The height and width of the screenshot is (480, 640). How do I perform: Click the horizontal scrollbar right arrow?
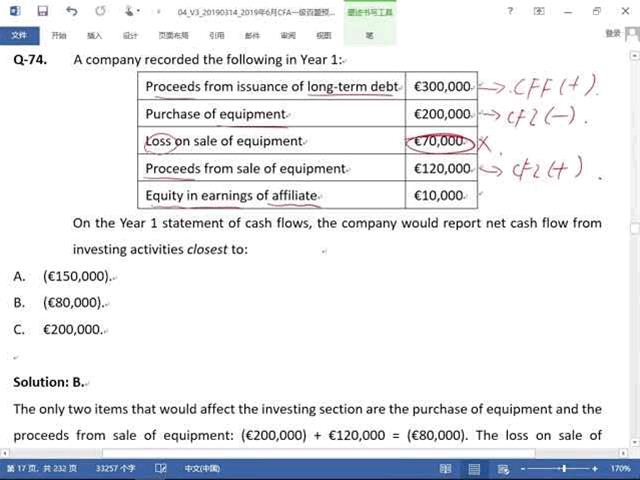click(623, 453)
